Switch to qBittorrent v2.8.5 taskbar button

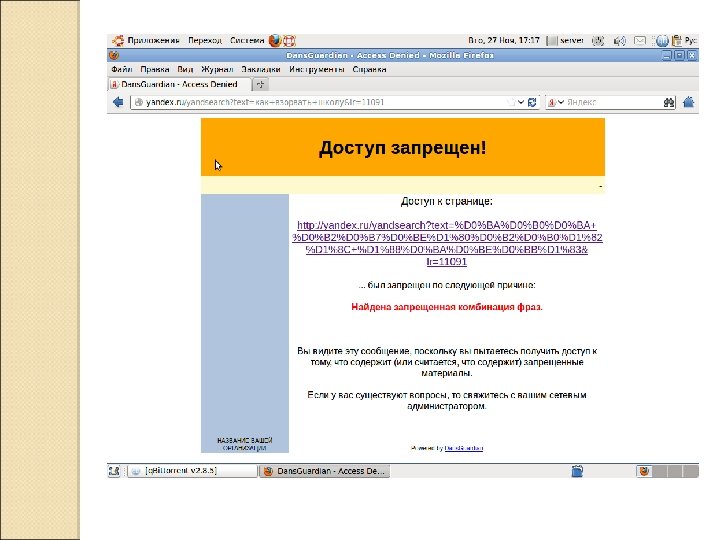pos(192,471)
